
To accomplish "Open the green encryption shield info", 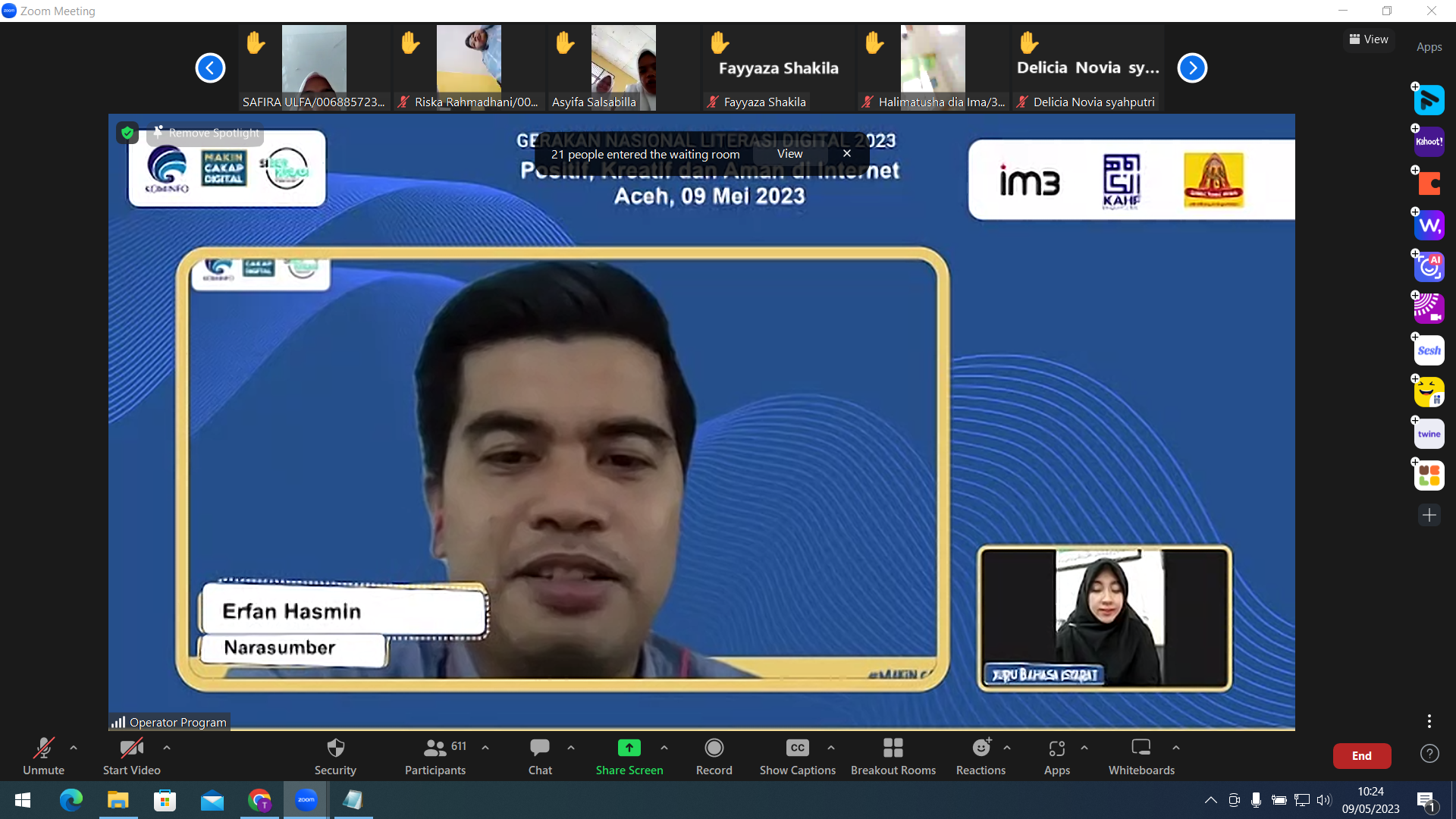I will [127, 133].
